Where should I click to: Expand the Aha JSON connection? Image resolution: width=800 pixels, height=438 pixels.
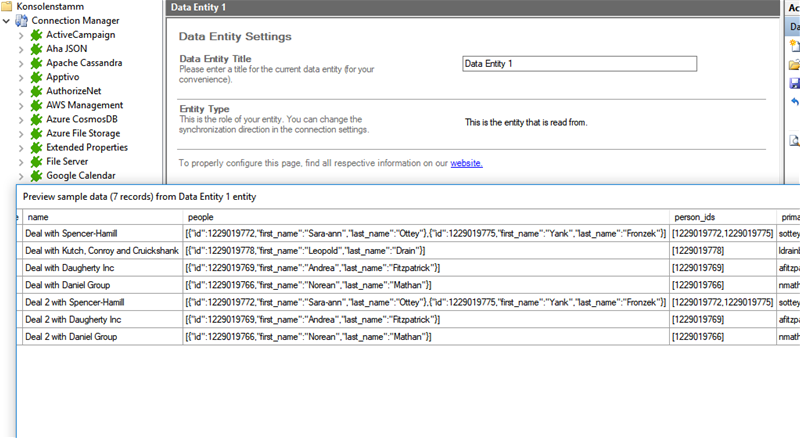tap(22, 49)
